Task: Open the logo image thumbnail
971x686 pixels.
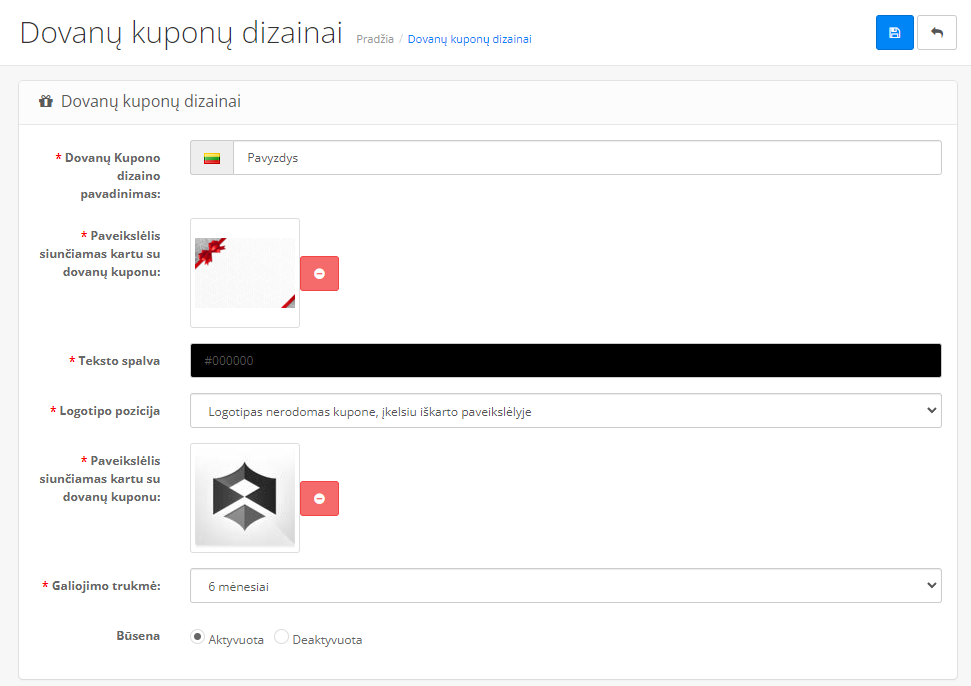Action: coord(245,498)
